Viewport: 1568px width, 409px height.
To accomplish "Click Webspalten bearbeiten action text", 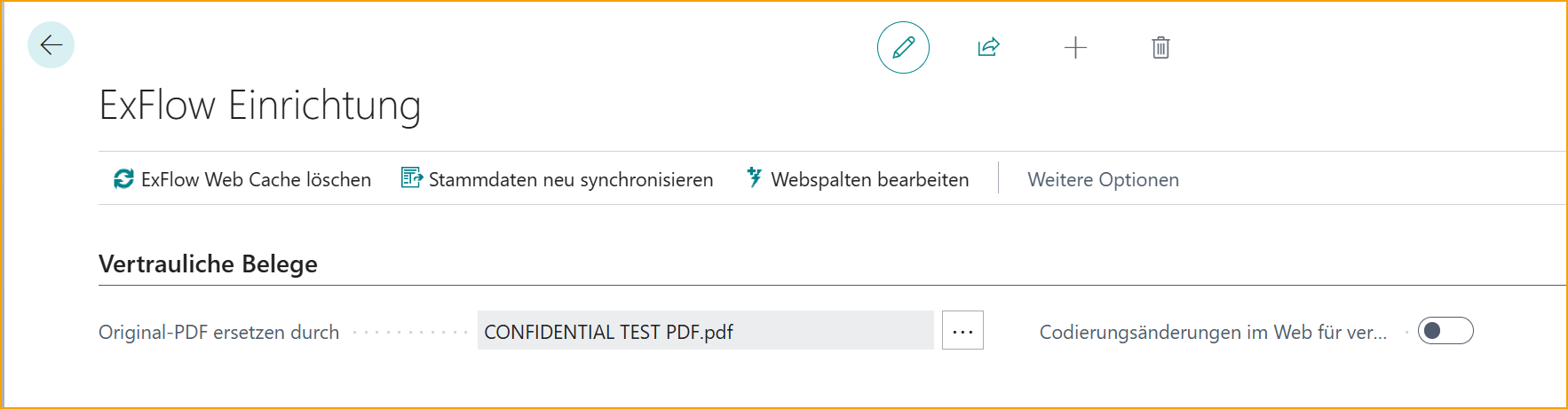I will 869,179.
